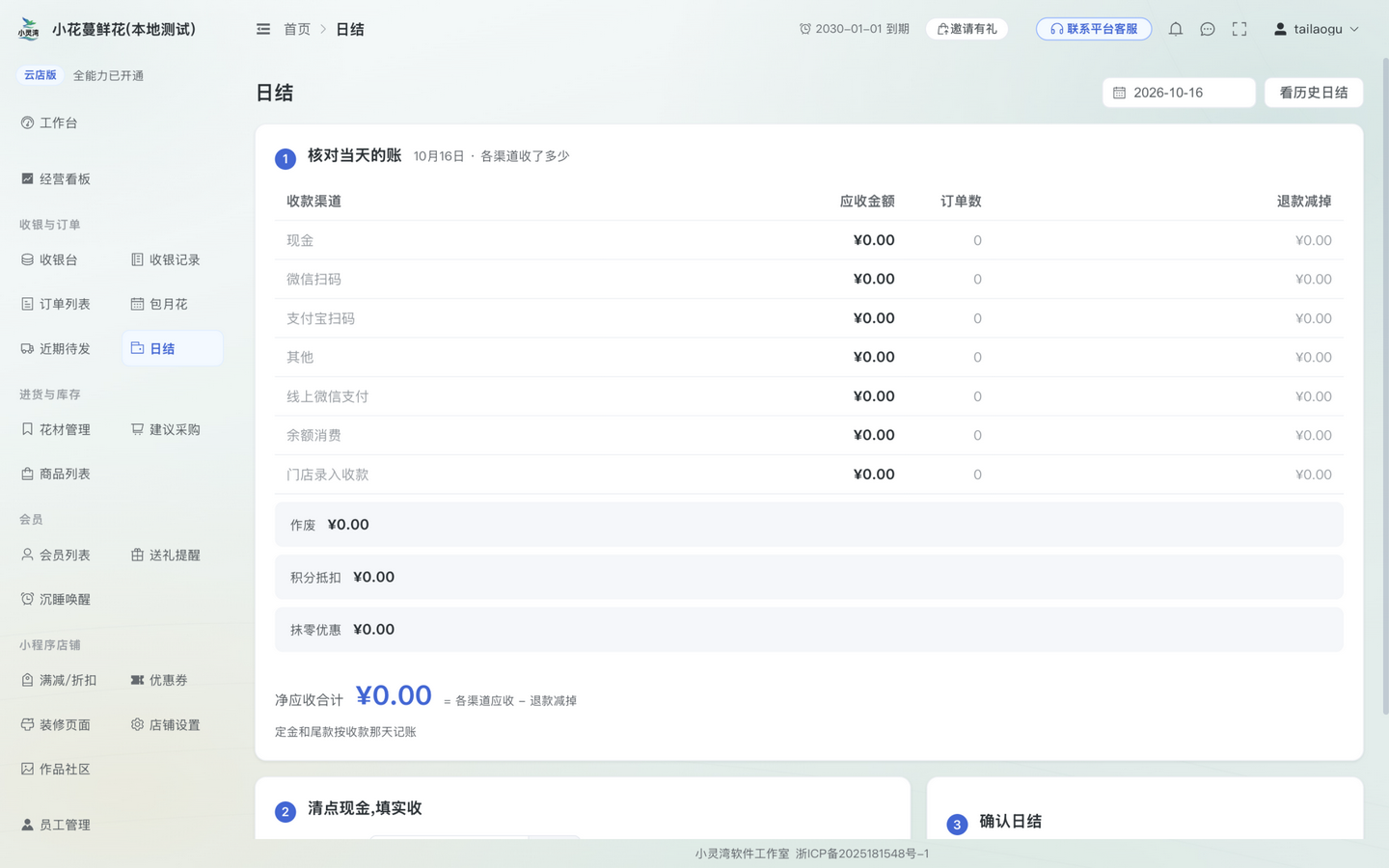Screen dimensions: 1389x868
Task: Go to 近期待发 deliveries
Action: tap(56, 348)
